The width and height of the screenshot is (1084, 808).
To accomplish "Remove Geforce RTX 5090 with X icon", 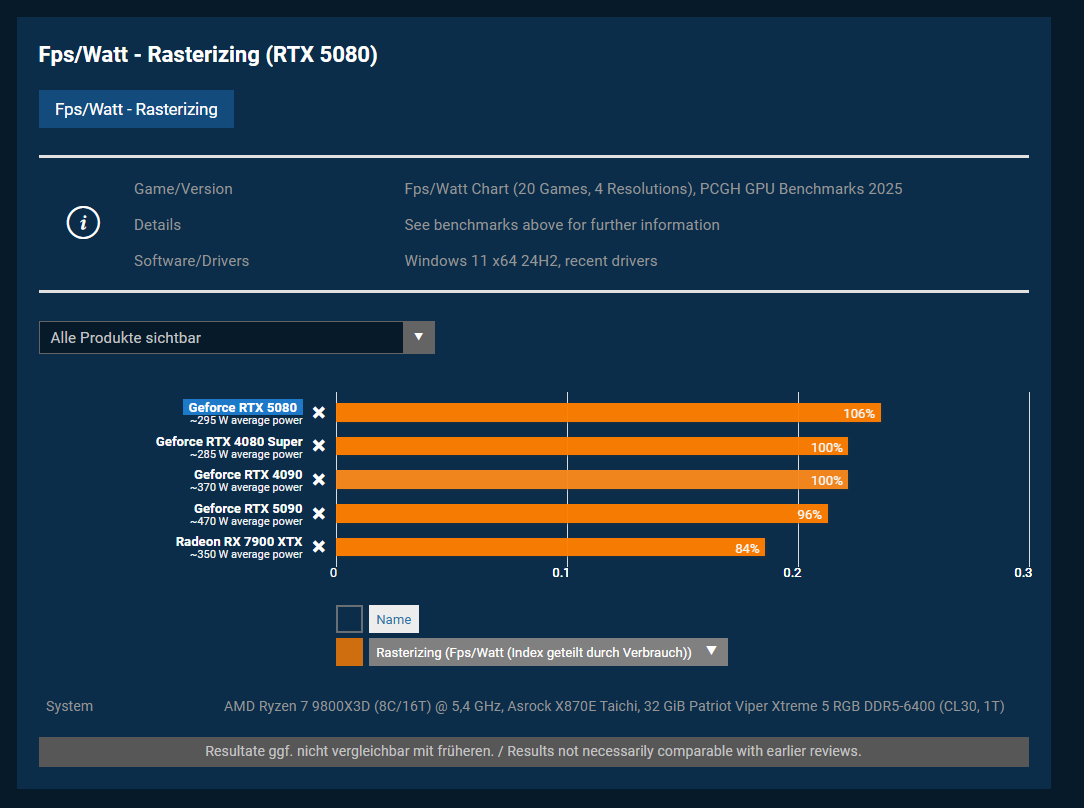I will coord(319,514).
